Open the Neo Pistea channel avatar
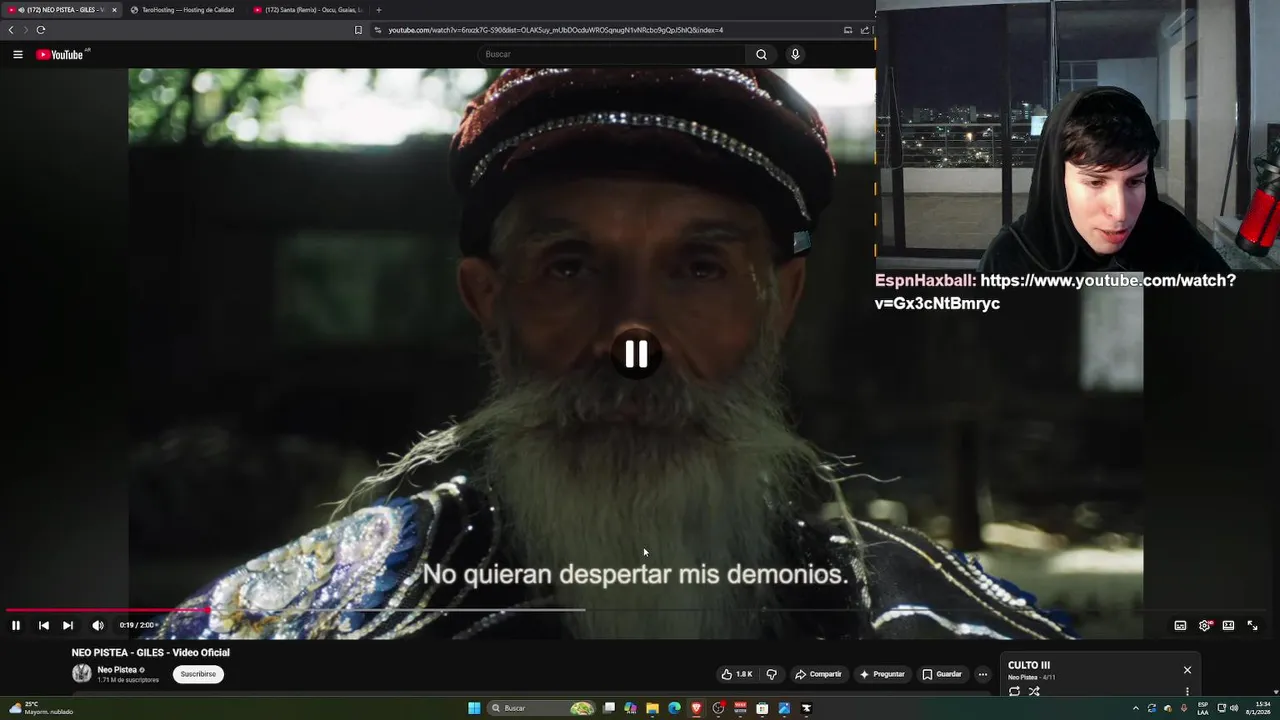 tap(81, 674)
